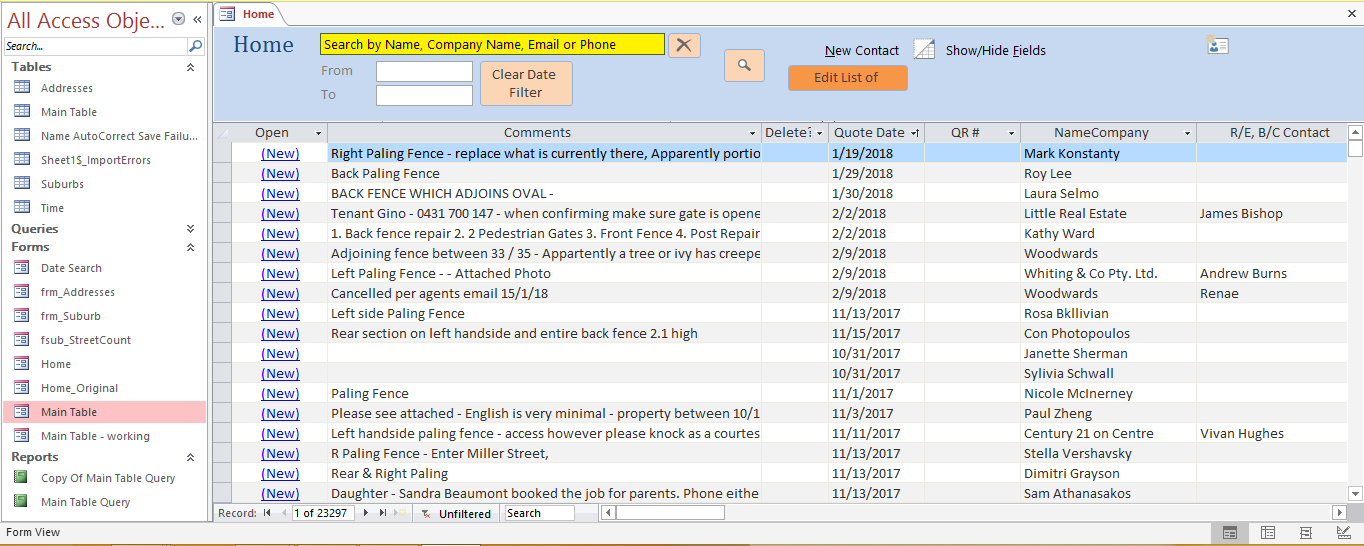
Task: Select the row selector for Kathy Ward
Action: (x=222, y=233)
